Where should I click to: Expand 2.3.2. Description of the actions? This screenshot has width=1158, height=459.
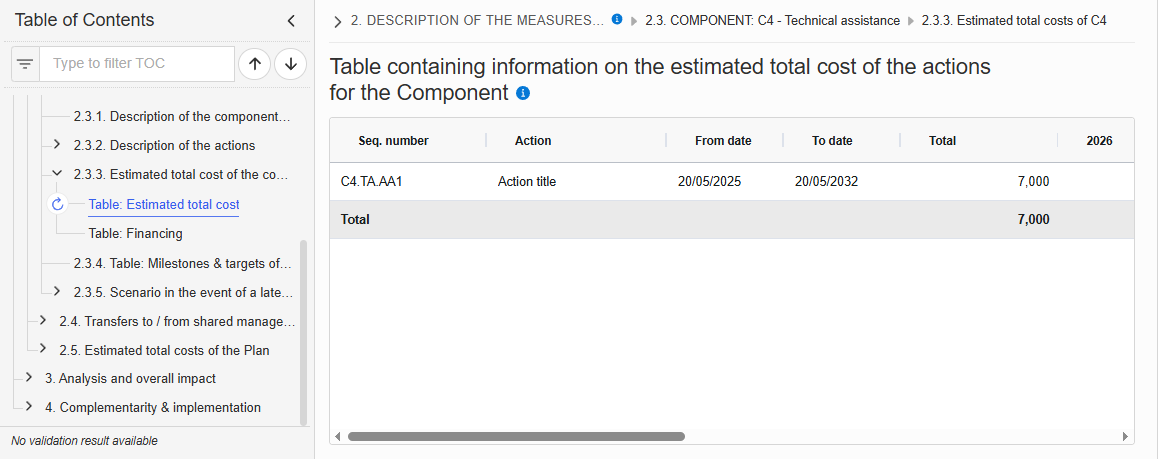coord(57,145)
